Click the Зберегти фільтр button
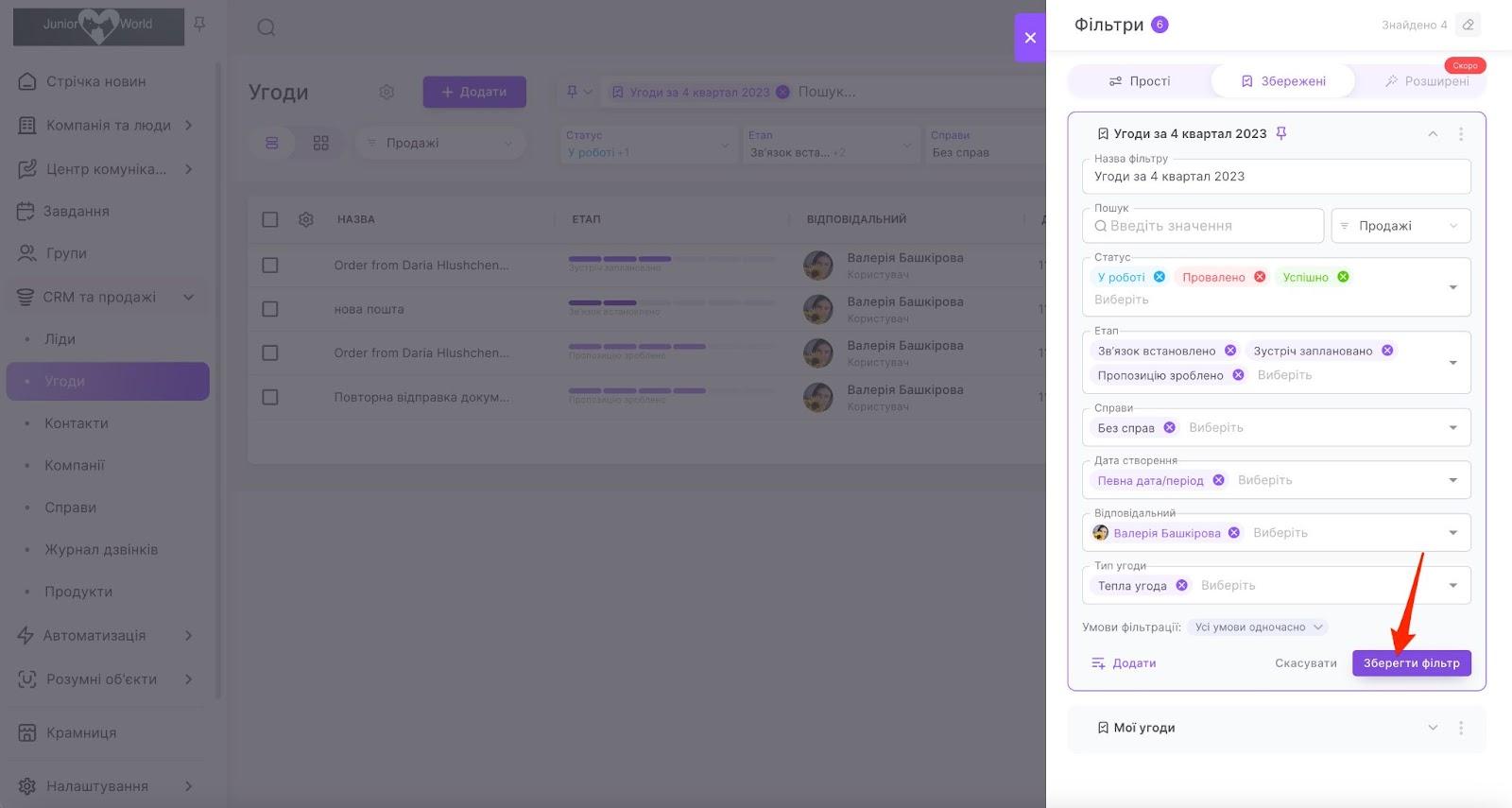 (1412, 663)
